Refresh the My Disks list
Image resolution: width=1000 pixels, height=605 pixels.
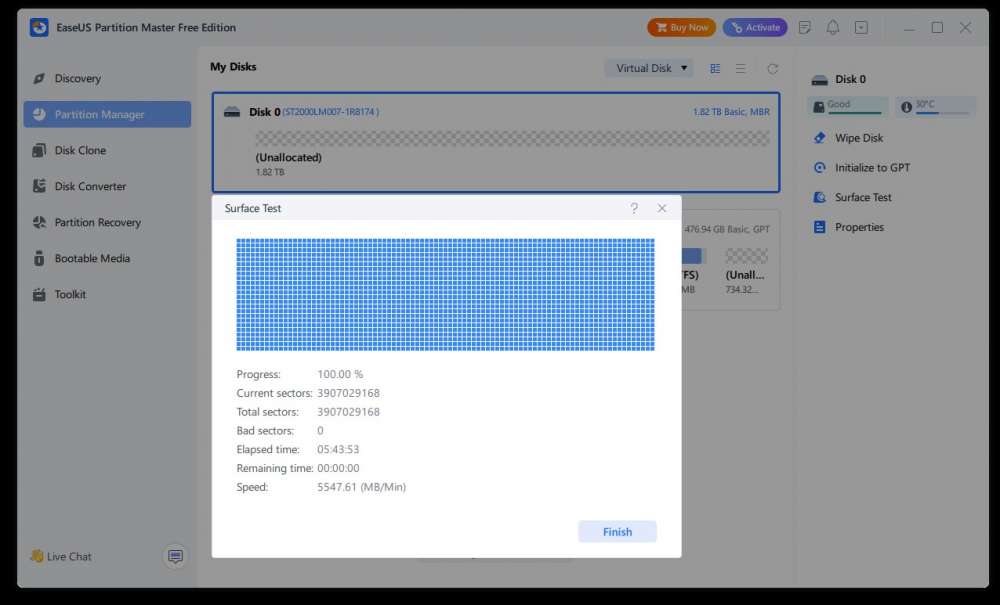(772, 68)
